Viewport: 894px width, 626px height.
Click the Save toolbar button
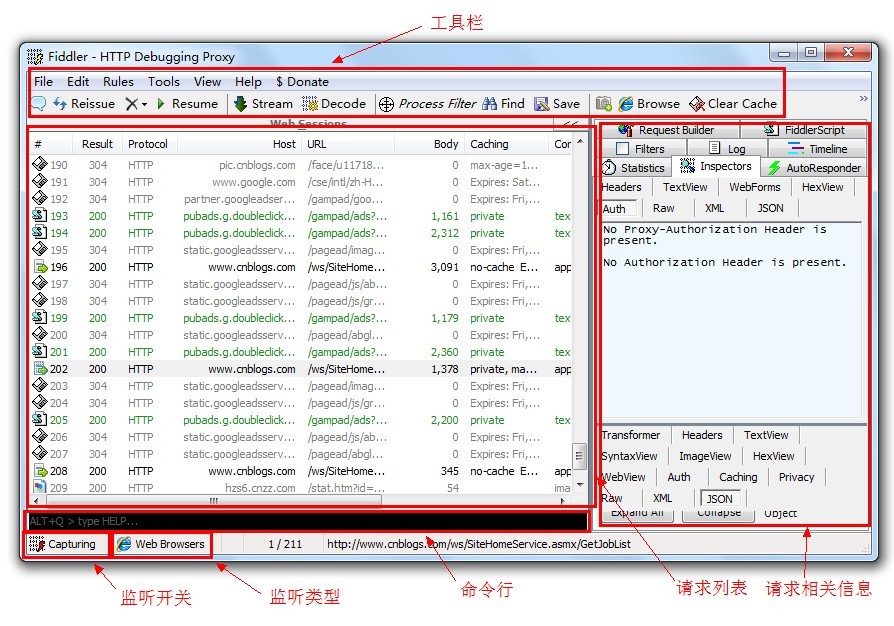click(x=557, y=104)
